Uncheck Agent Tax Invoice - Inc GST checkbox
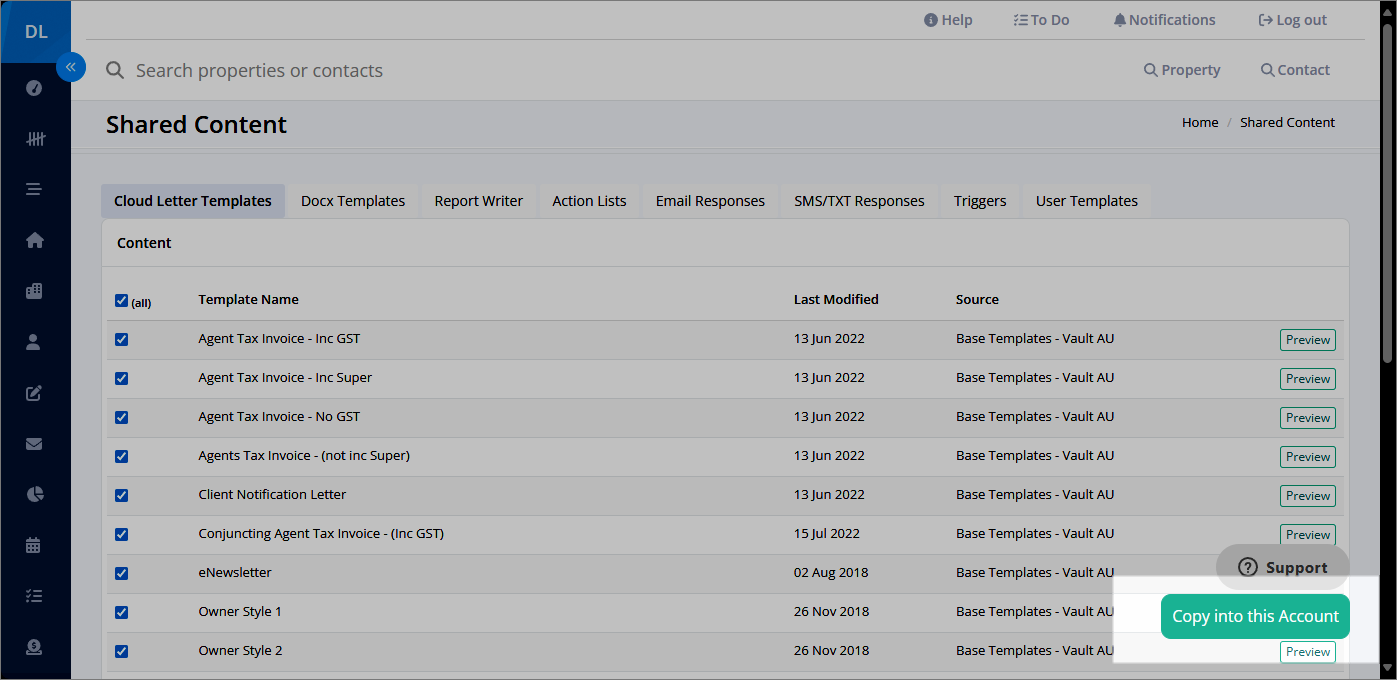The image size is (1397, 680). [x=121, y=339]
